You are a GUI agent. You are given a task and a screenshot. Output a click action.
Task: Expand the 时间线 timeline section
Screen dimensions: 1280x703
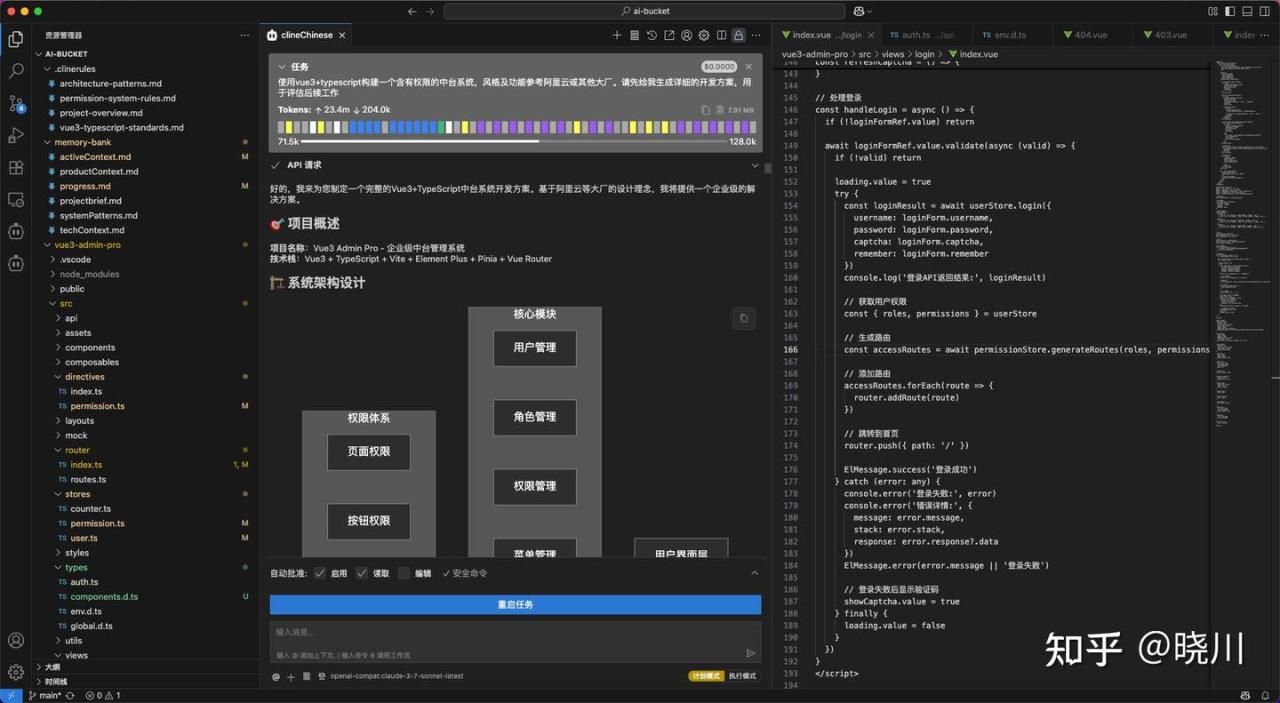[56, 682]
